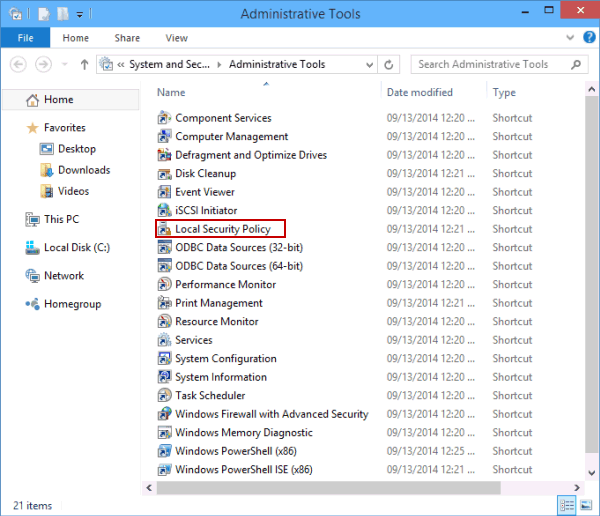Click the vertical scrollbar down arrow
600x516 pixels.
pyautogui.click(x=592, y=473)
